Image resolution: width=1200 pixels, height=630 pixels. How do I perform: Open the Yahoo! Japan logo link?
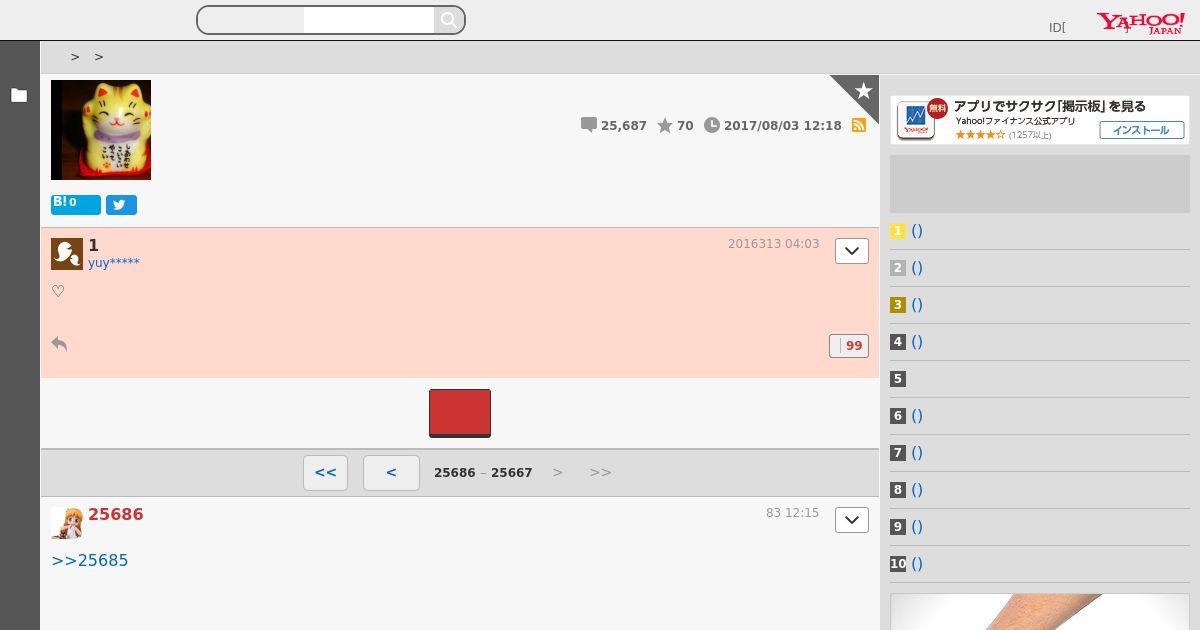coord(1141,23)
